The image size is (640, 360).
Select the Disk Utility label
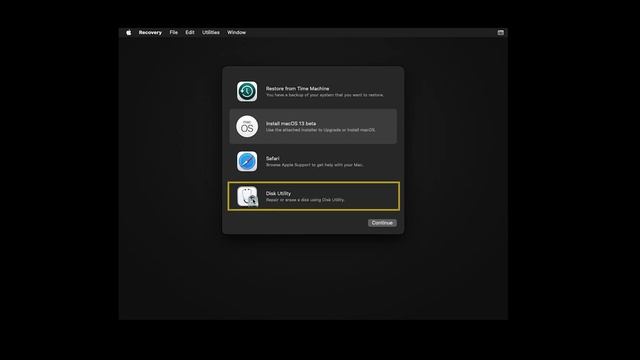point(278,193)
